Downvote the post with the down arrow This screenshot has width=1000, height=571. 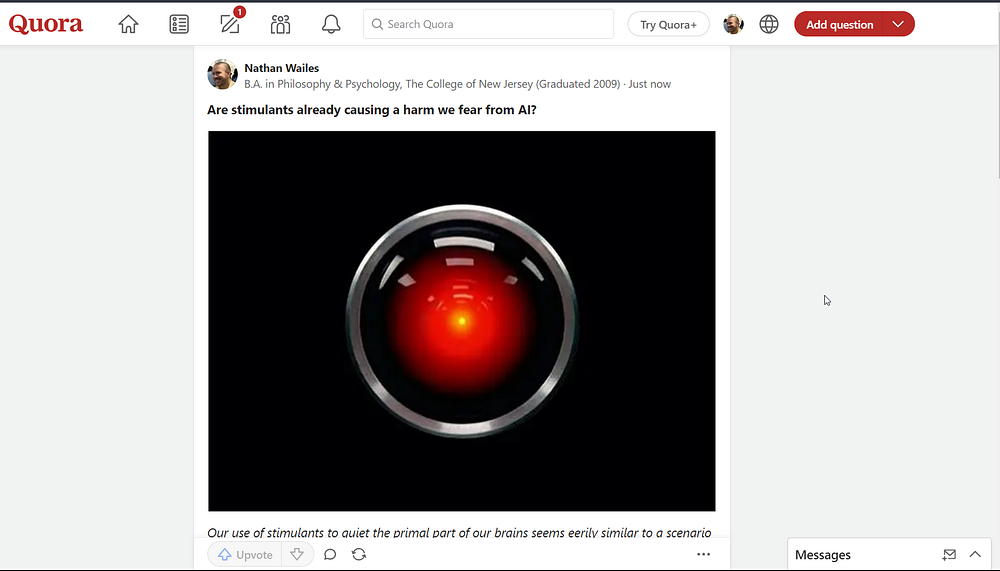click(x=297, y=554)
